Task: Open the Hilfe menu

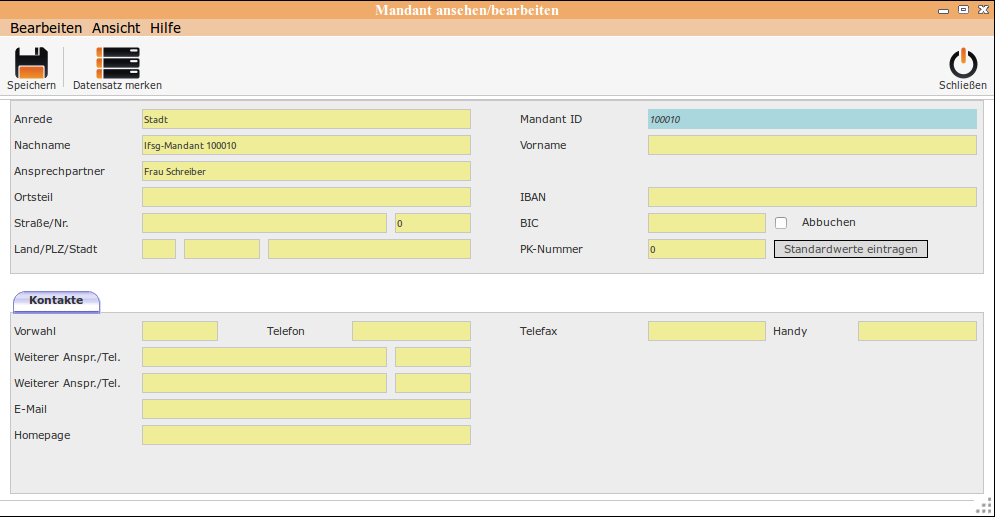Action: (165, 28)
